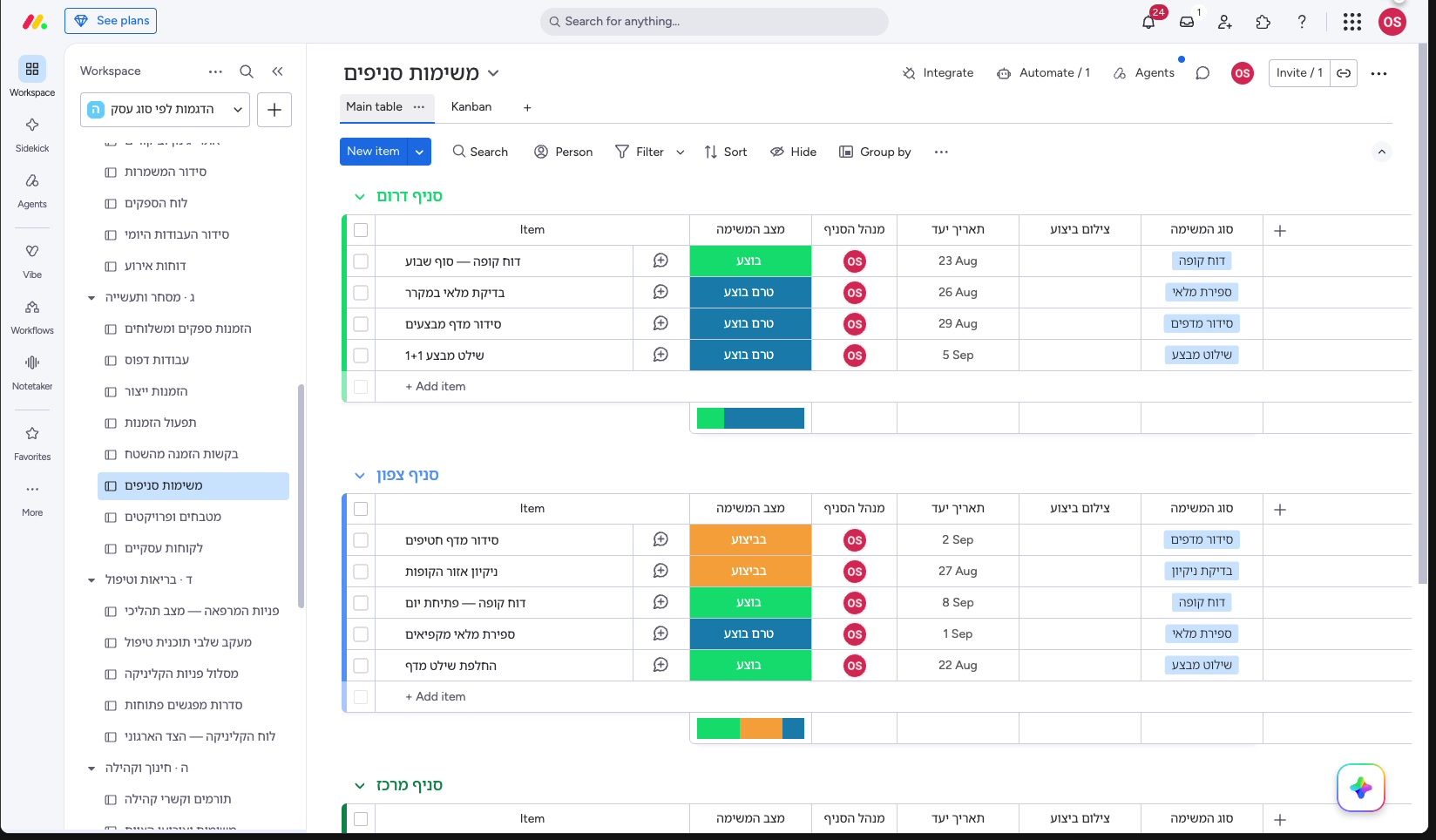The height and width of the screenshot is (840, 1436).
Task: Collapse the ד · בריאות וטיפול folder
Action: pos(91,580)
